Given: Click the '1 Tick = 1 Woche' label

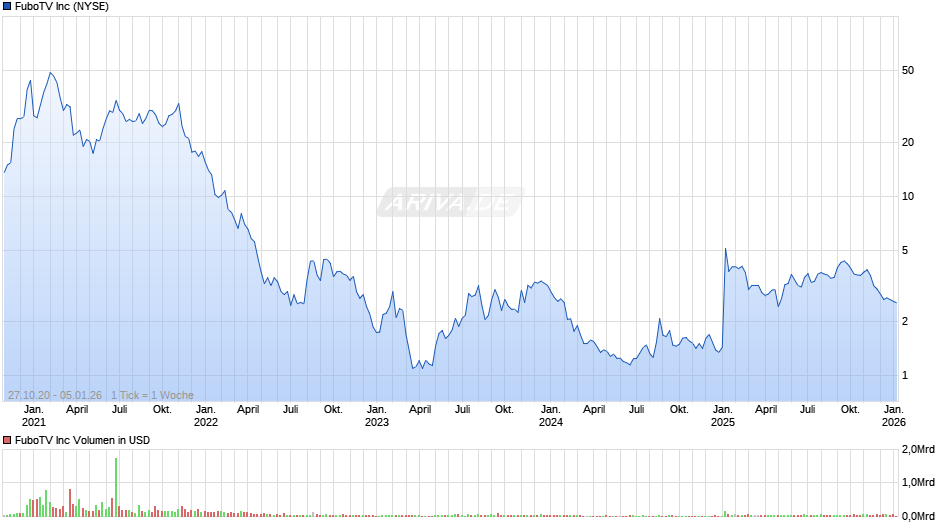Looking at the screenshot, I should [152, 395].
